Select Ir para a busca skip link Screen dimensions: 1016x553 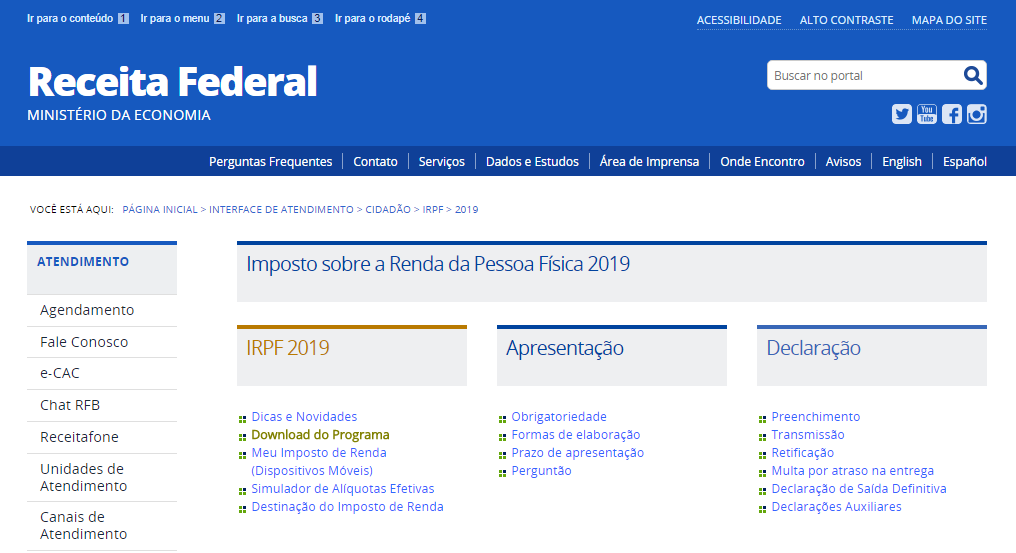click(279, 18)
